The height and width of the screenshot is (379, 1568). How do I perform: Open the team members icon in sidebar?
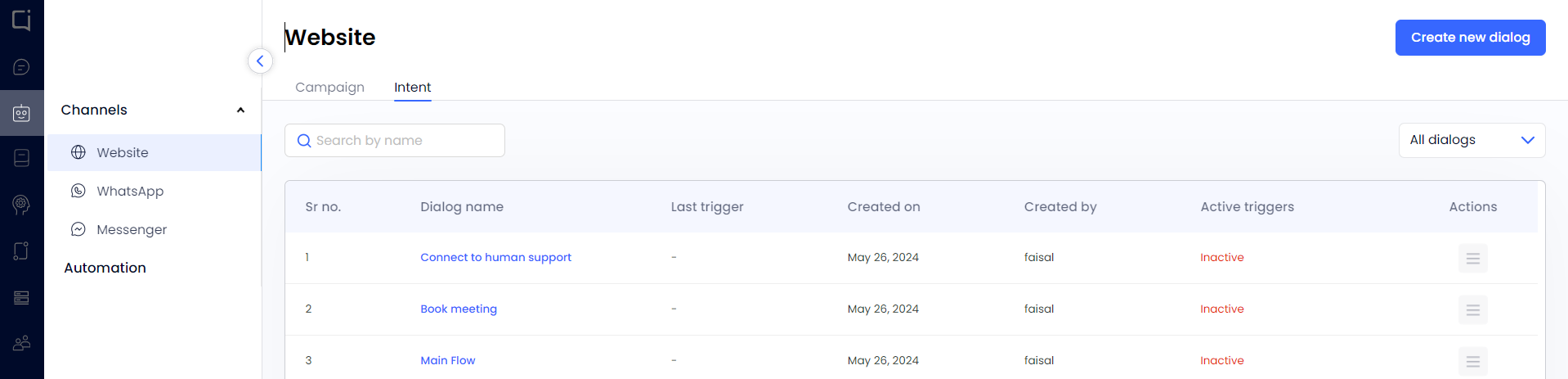point(22,343)
